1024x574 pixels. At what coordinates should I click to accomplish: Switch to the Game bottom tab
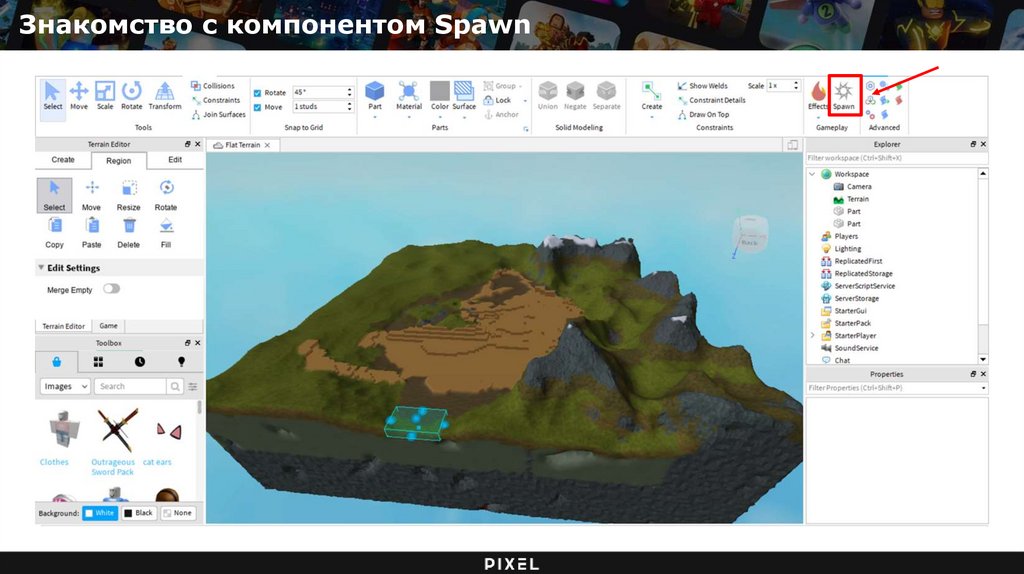(108, 326)
